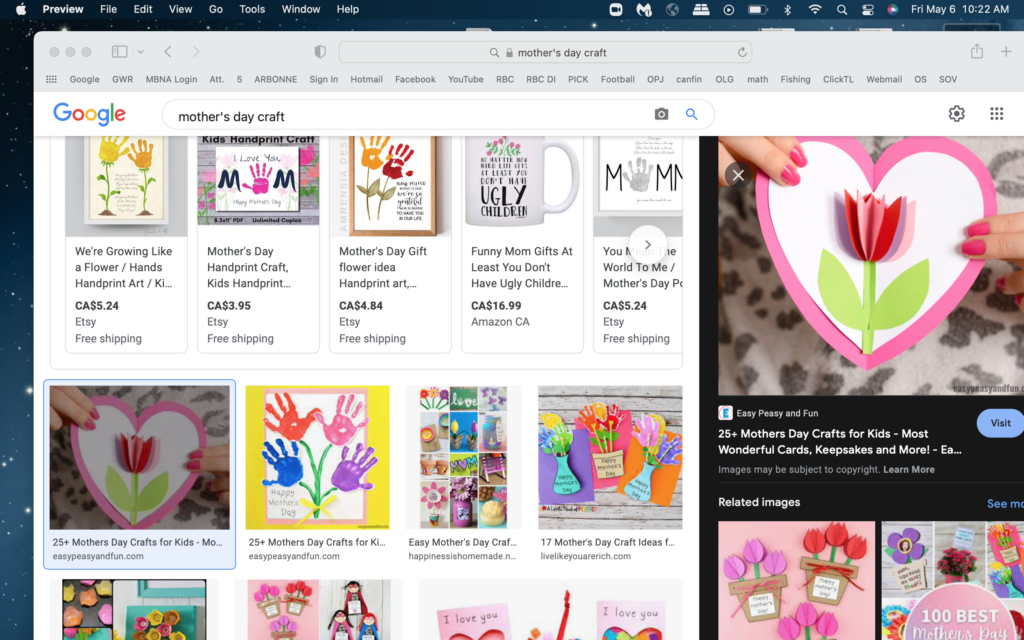
Task: Open a new tab with plus icon
Action: pos(1006,52)
